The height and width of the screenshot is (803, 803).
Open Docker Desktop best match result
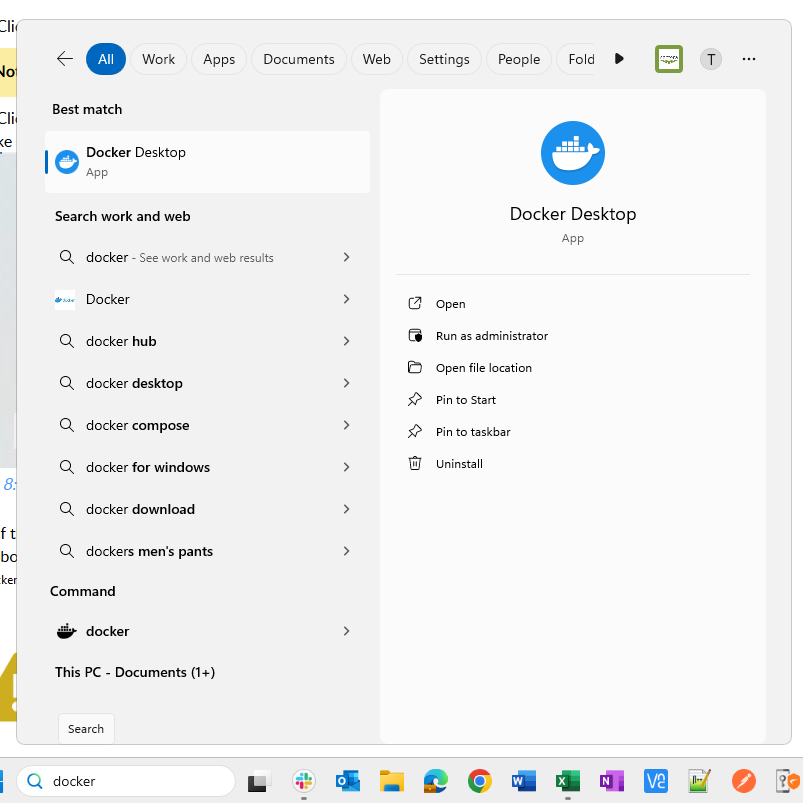pyautogui.click(x=207, y=162)
